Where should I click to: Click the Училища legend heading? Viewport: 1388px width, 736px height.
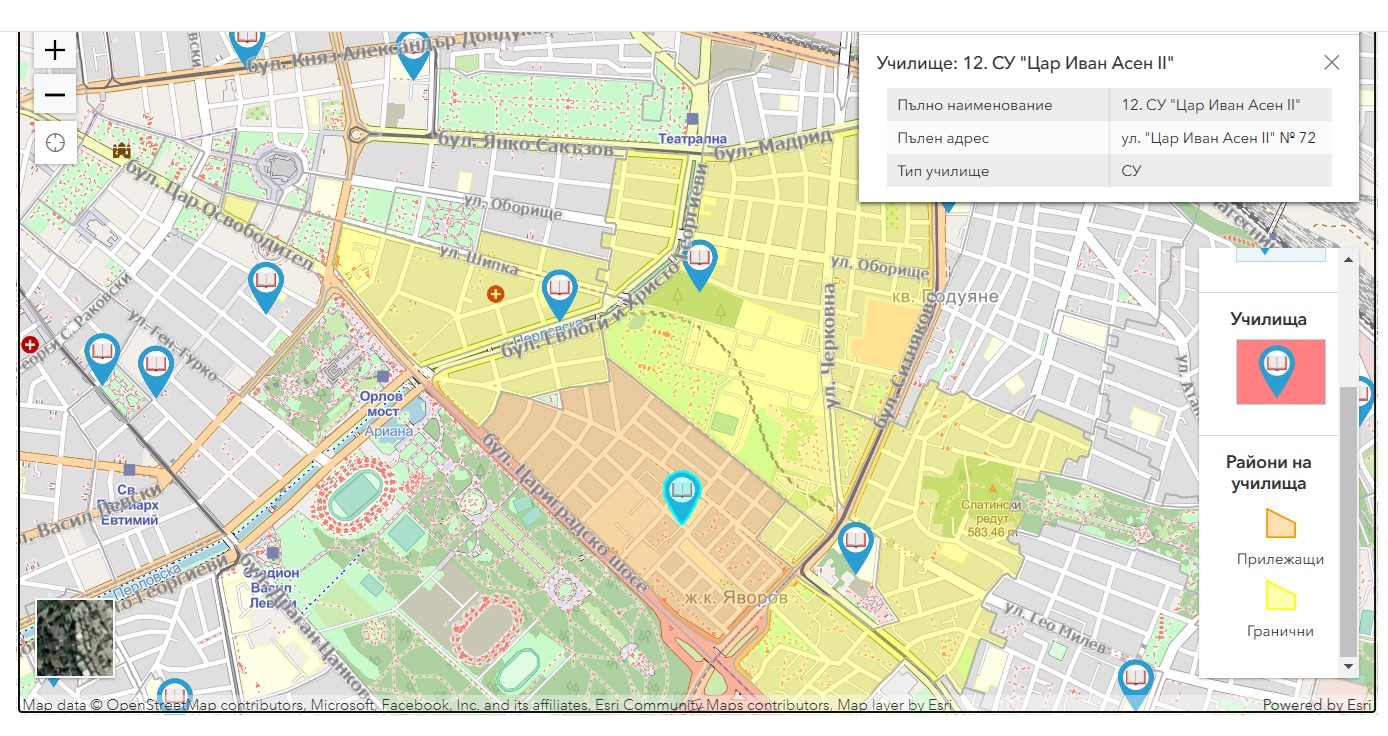coord(1268,319)
